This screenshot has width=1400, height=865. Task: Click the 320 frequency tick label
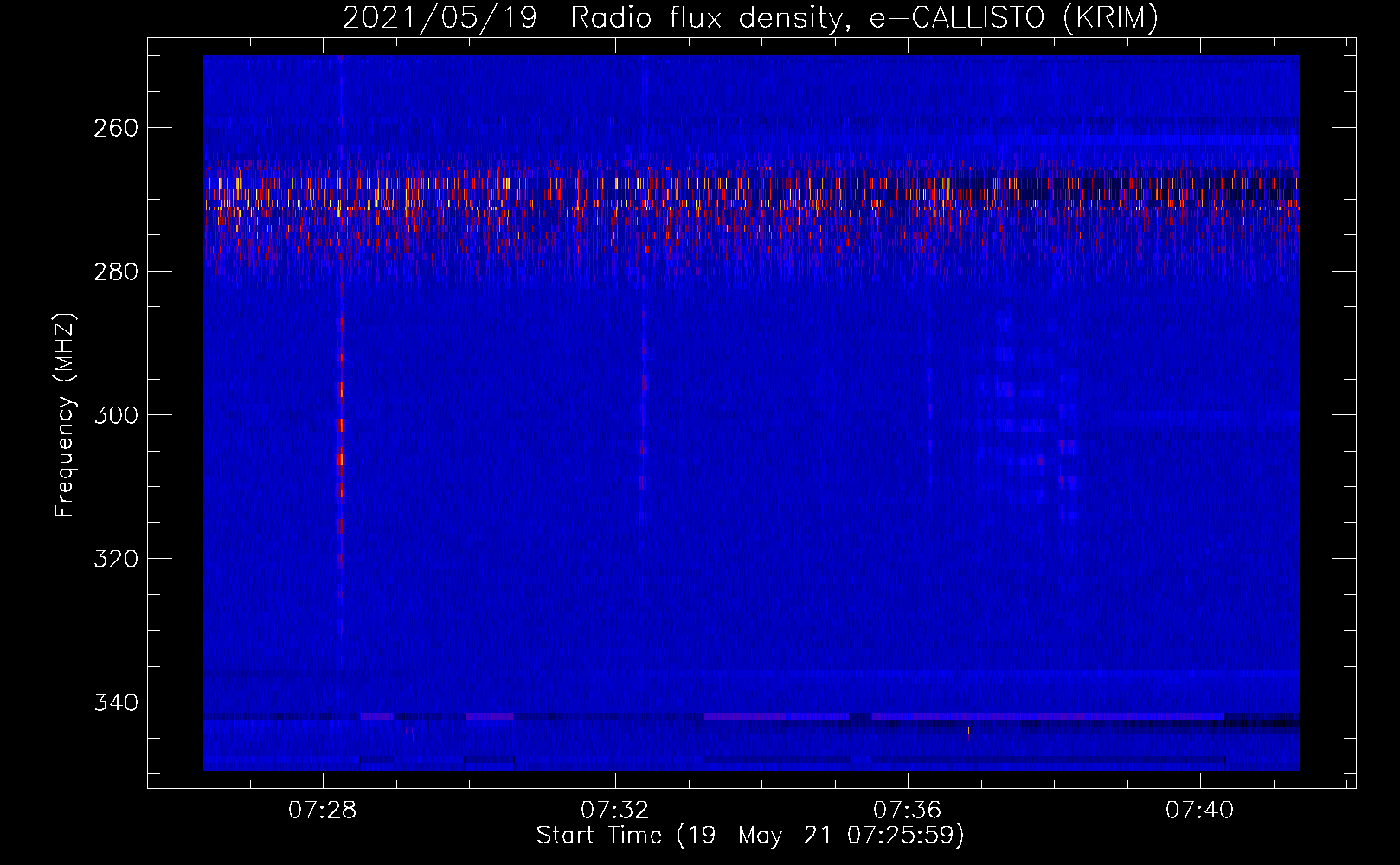[x=115, y=559]
